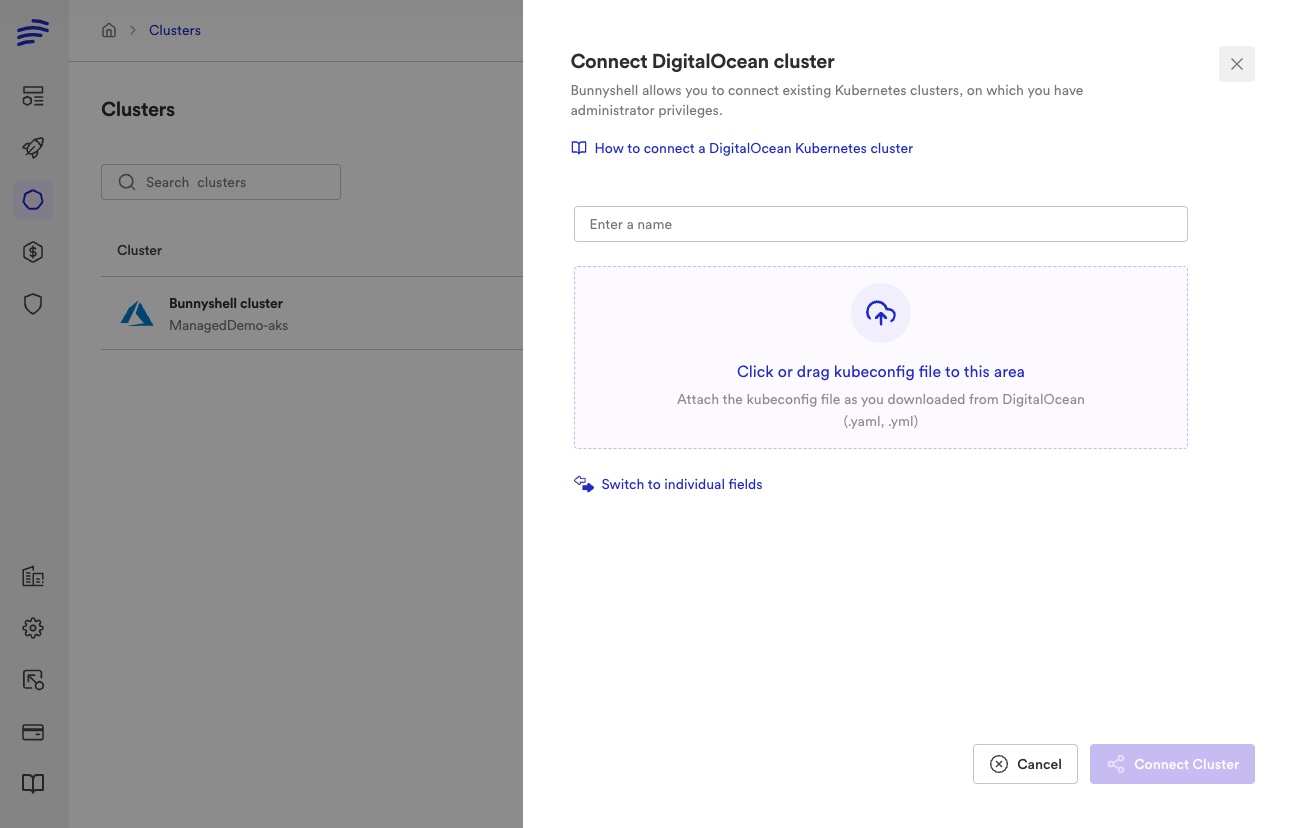This screenshot has height=828, width=1299.
Task: Click the Cancel button
Action: (x=1025, y=764)
